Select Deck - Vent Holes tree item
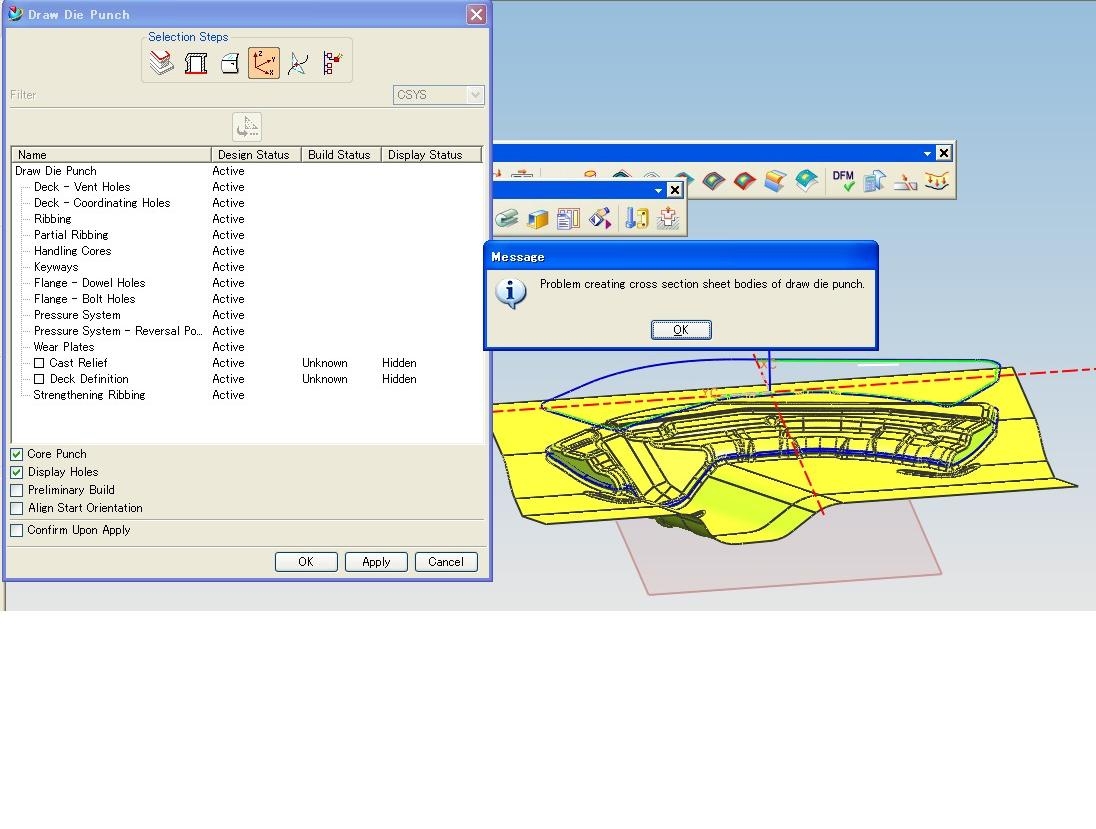 (x=82, y=187)
